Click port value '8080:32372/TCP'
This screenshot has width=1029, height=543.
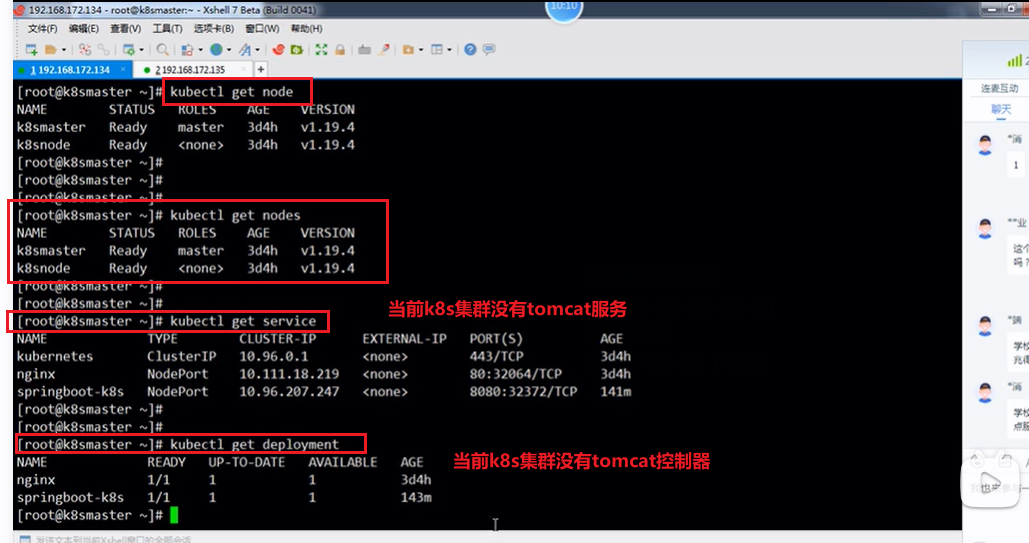tap(523, 392)
